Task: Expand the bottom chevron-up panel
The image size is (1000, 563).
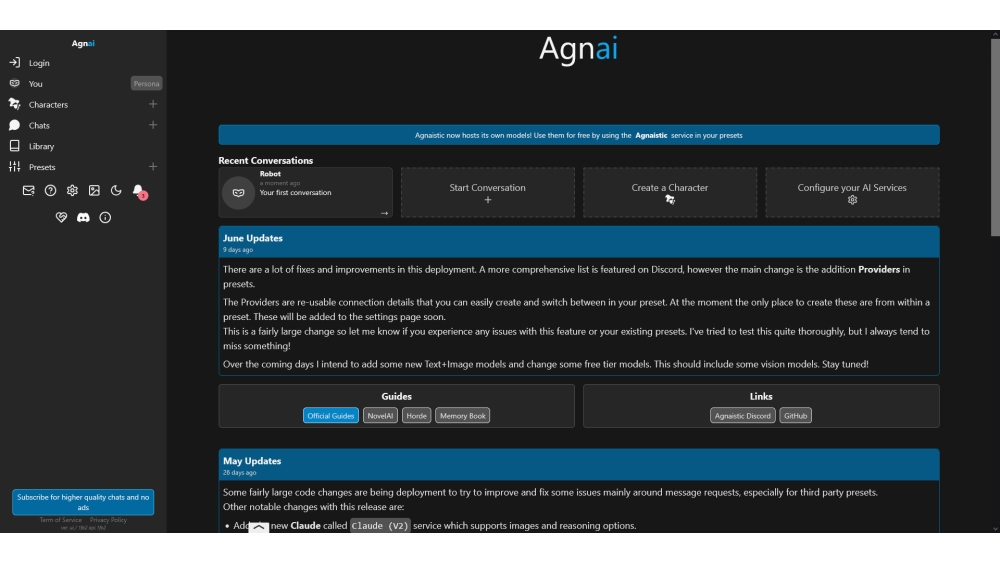Action: point(258,527)
